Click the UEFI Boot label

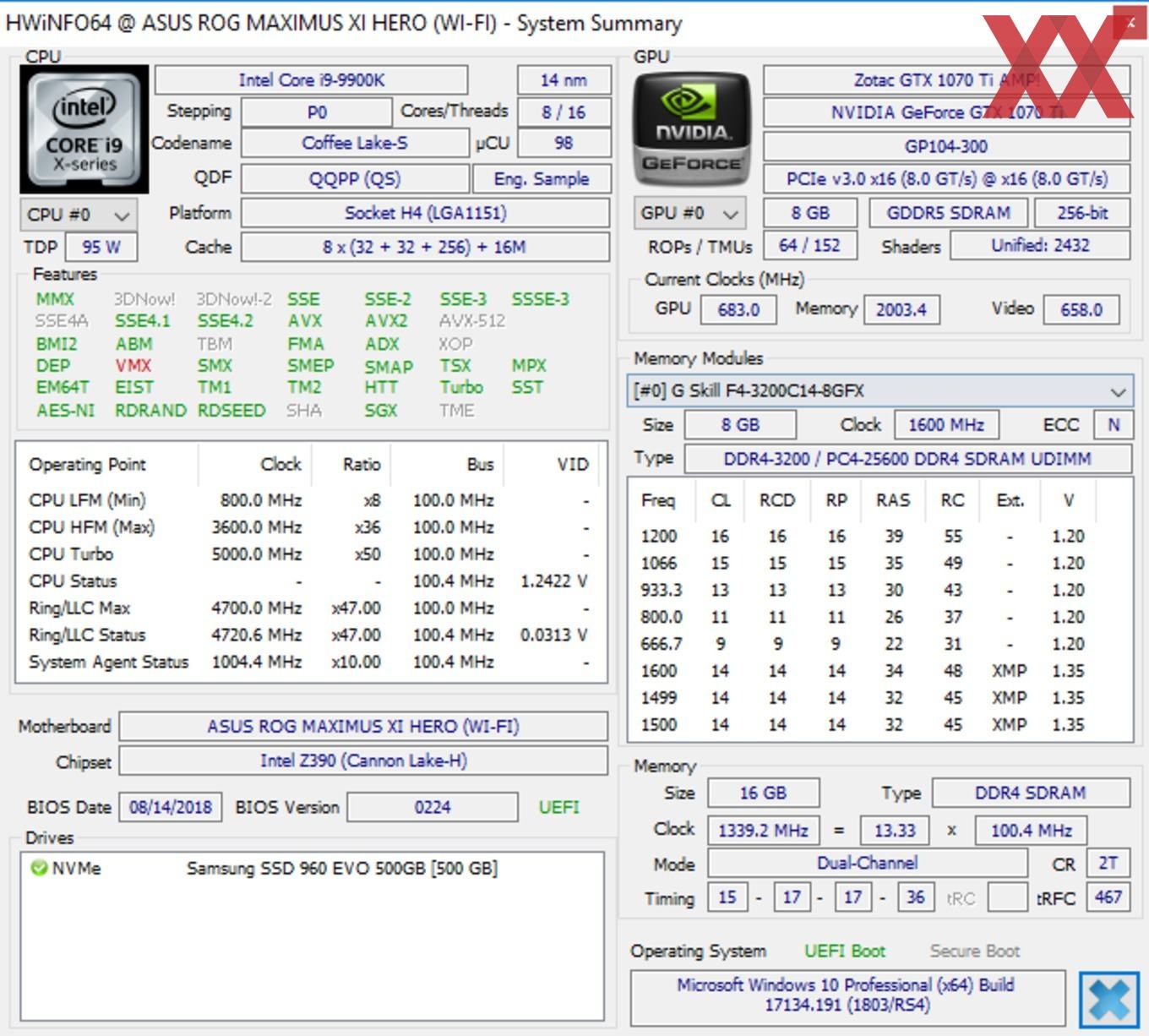[844, 951]
